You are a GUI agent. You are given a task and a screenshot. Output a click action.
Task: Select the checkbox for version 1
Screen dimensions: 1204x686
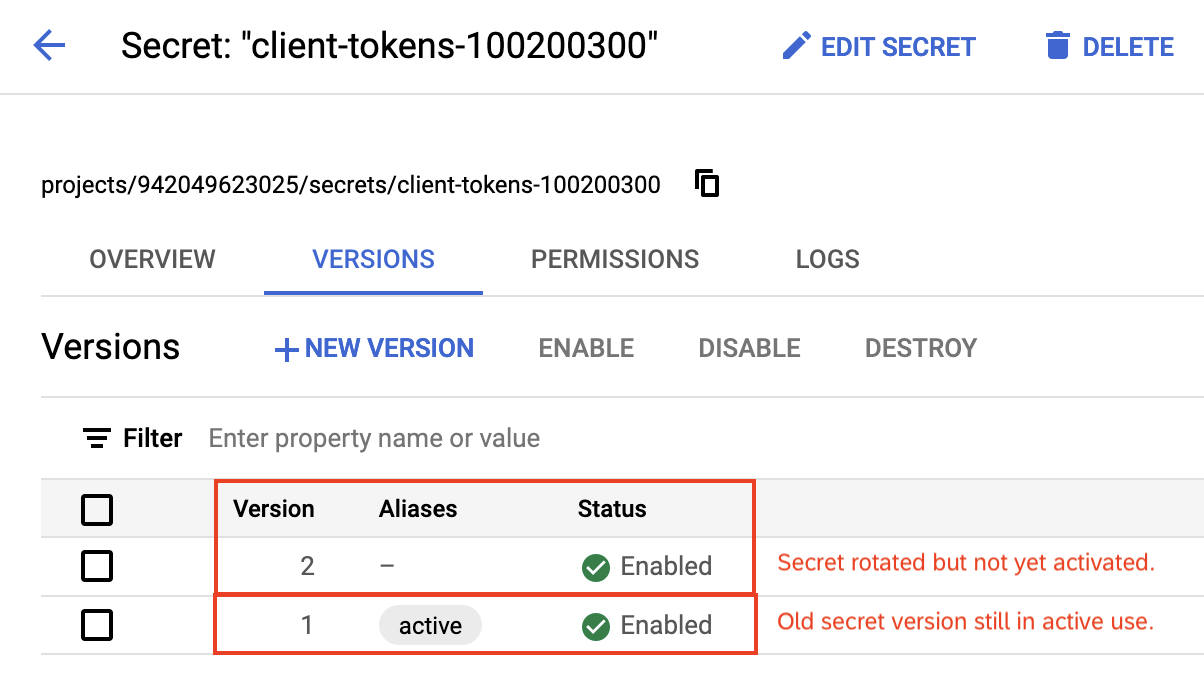click(97, 625)
